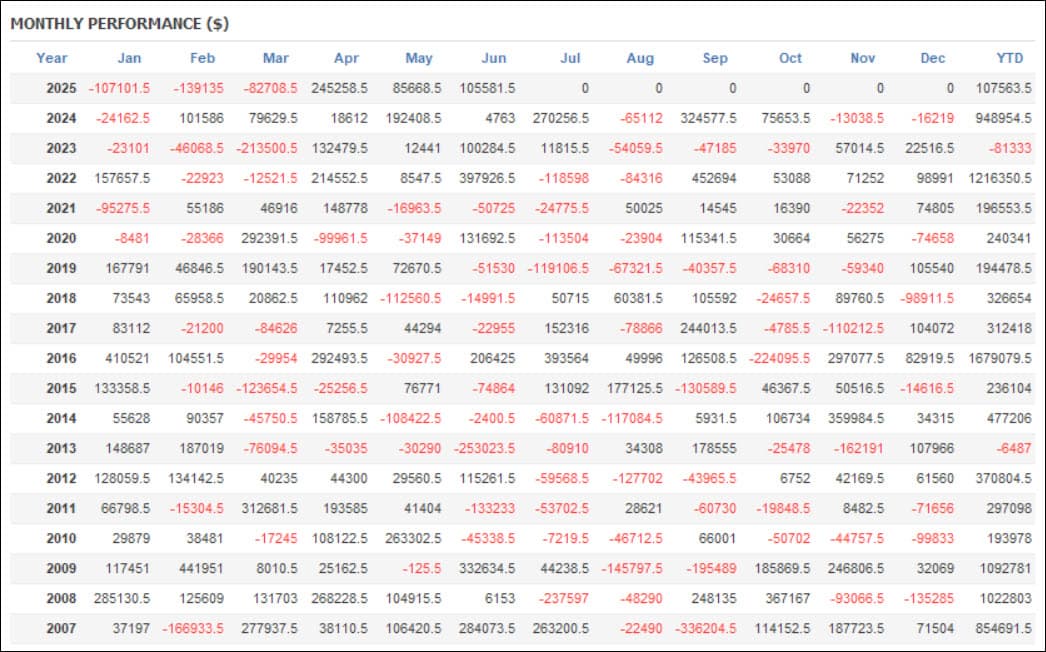Click the 1216350.5 YTD total for 2022
Image resolution: width=1046 pixels, height=652 pixels.
(x=1000, y=178)
